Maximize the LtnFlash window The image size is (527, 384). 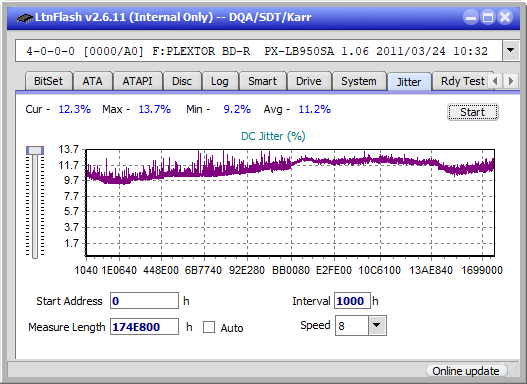pos(488,17)
